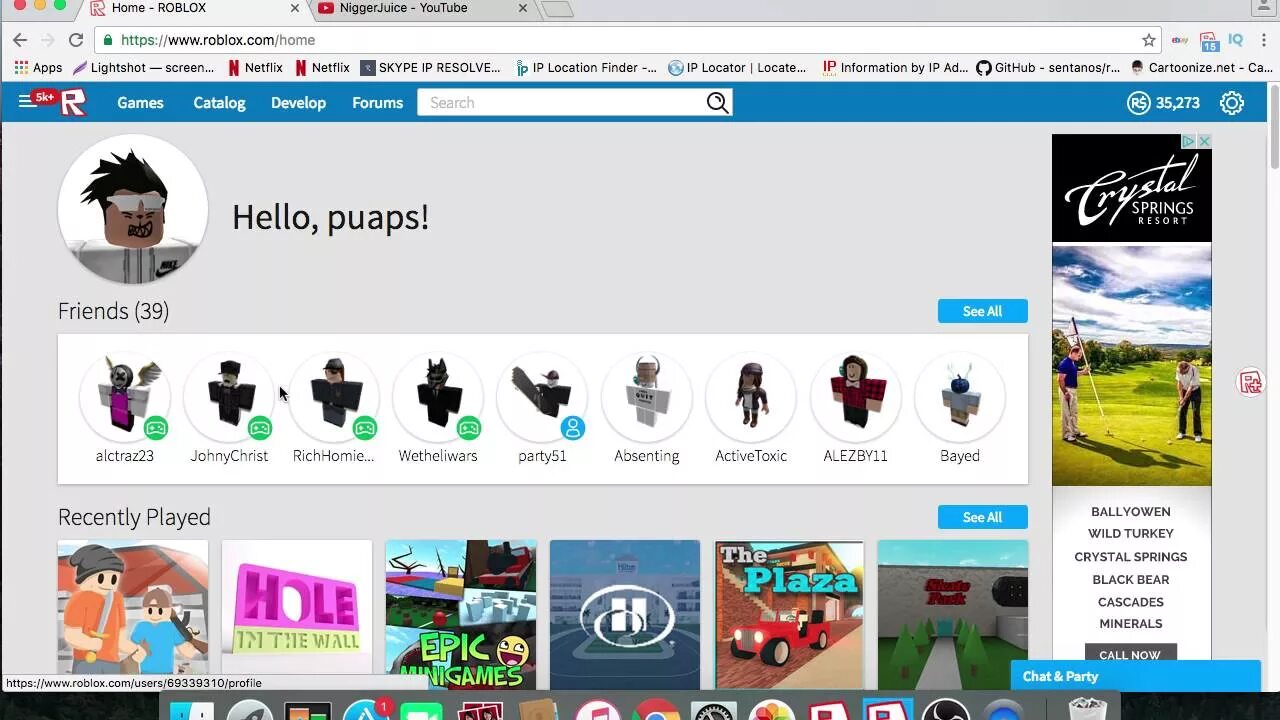Open Finder in the Dock
This screenshot has height=720, width=1280.
[x=192, y=709]
